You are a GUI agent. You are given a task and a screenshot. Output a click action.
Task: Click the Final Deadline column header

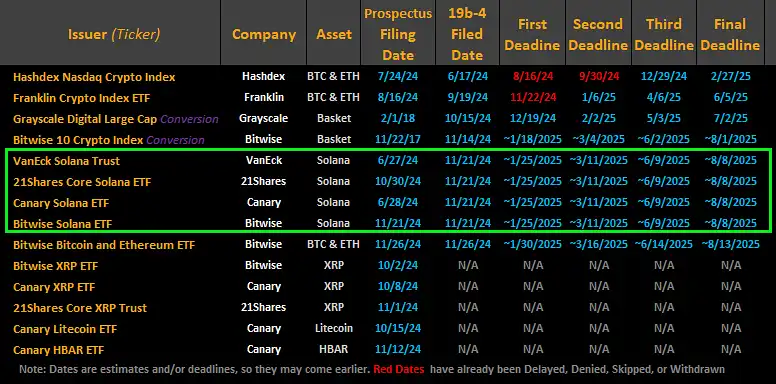730,35
